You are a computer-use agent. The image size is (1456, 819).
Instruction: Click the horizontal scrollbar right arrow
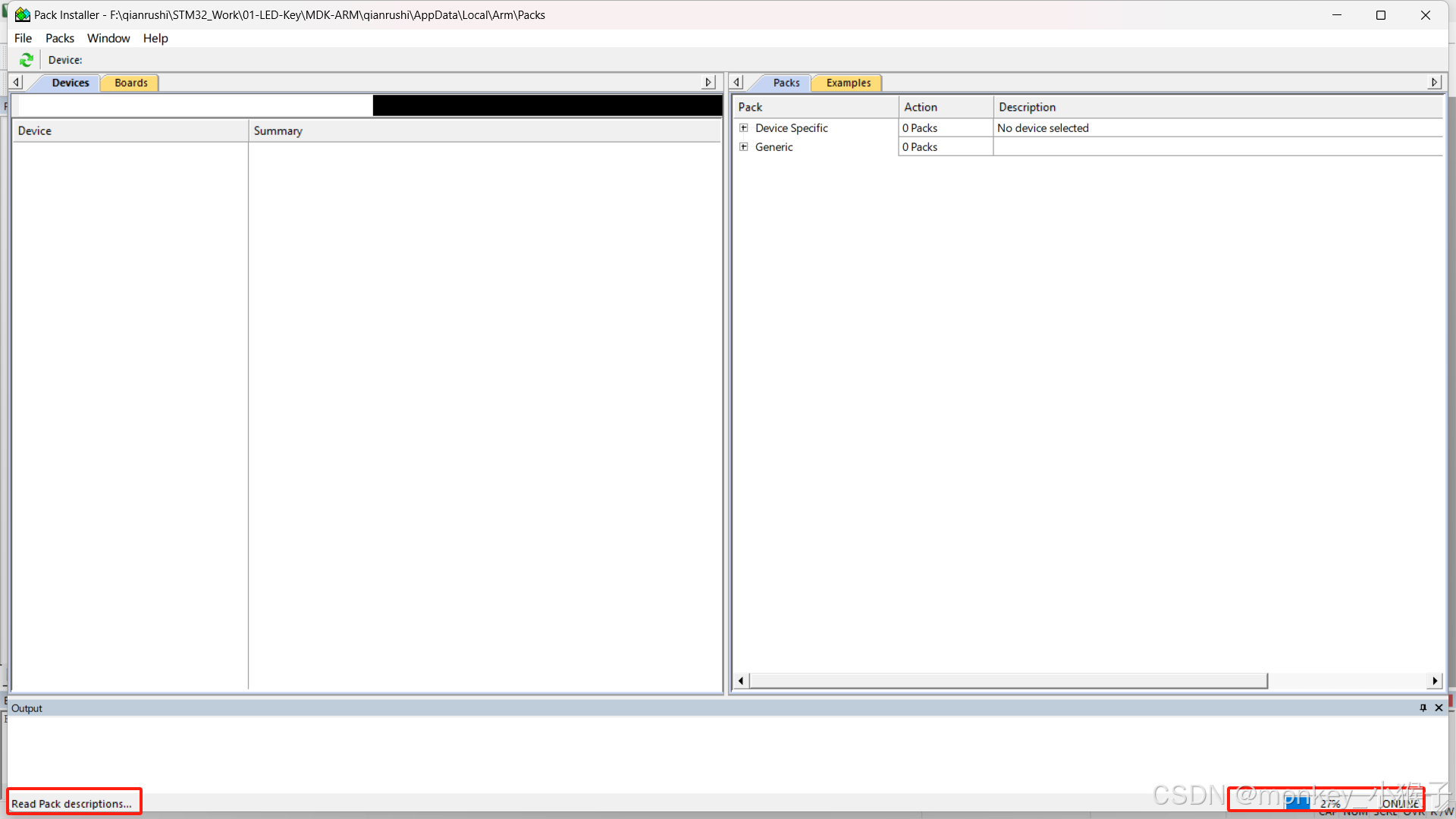[x=1434, y=681]
